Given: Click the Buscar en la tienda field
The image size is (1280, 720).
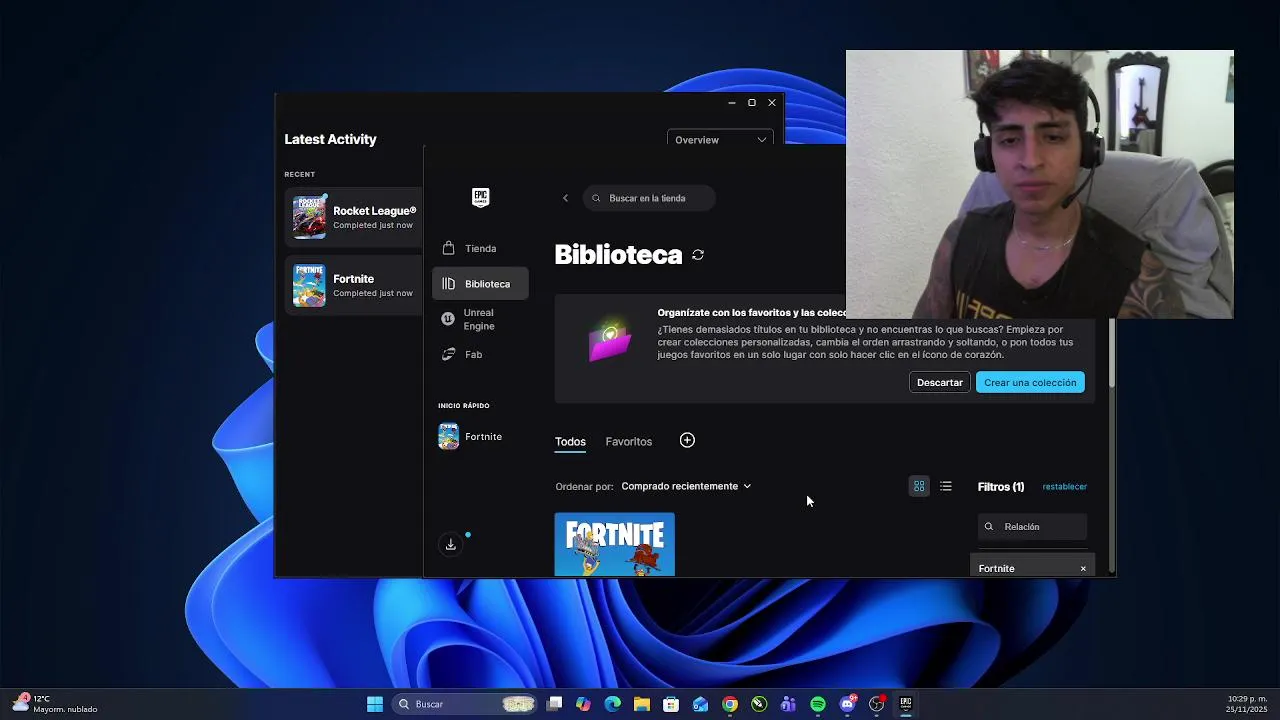Looking at the screenshot, I should tap(649, 198).
